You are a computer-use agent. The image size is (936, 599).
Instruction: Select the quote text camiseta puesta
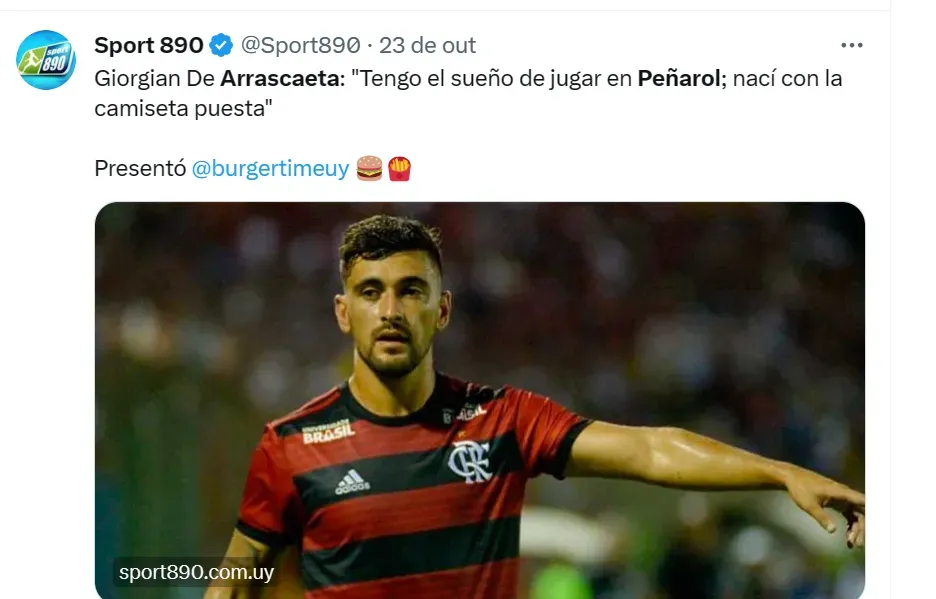coord(183,108)
